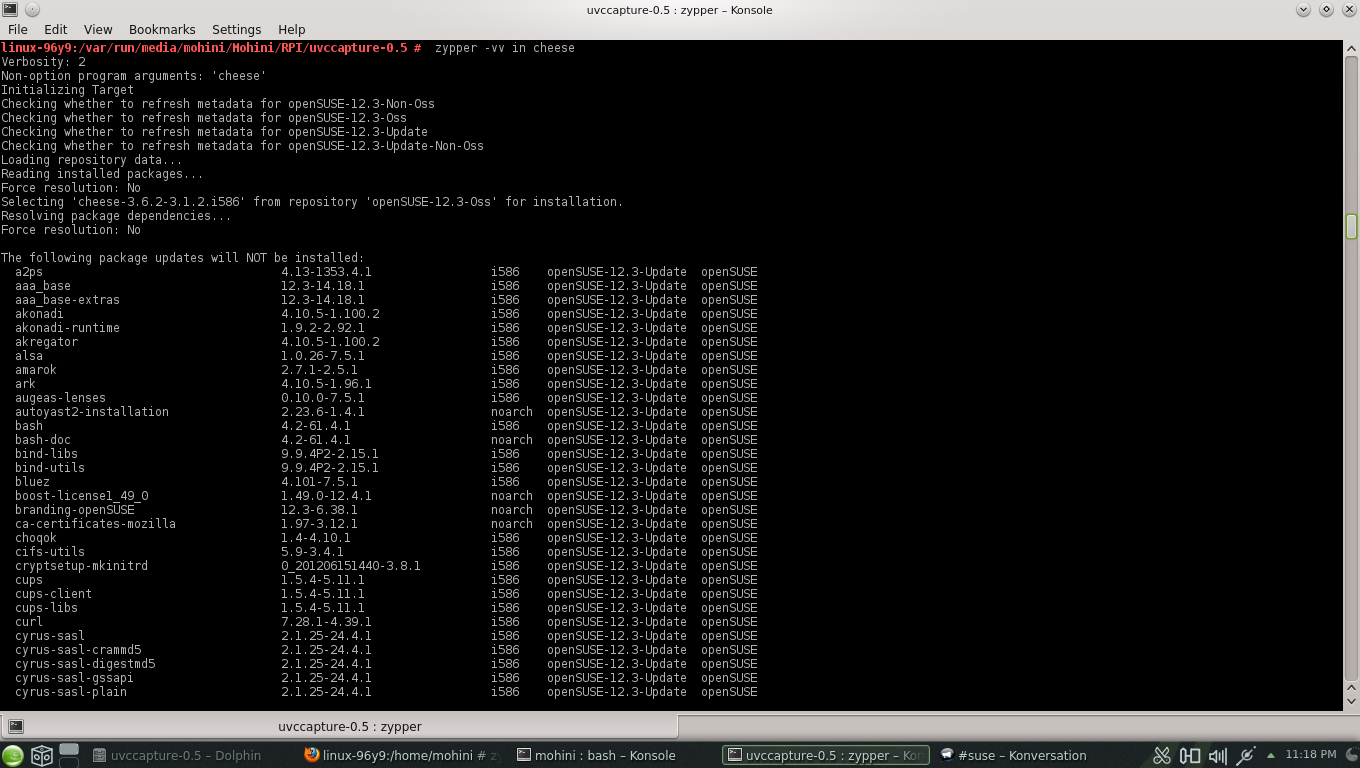
Task: Click the 'choqok' package name
Action: (36, 538)
